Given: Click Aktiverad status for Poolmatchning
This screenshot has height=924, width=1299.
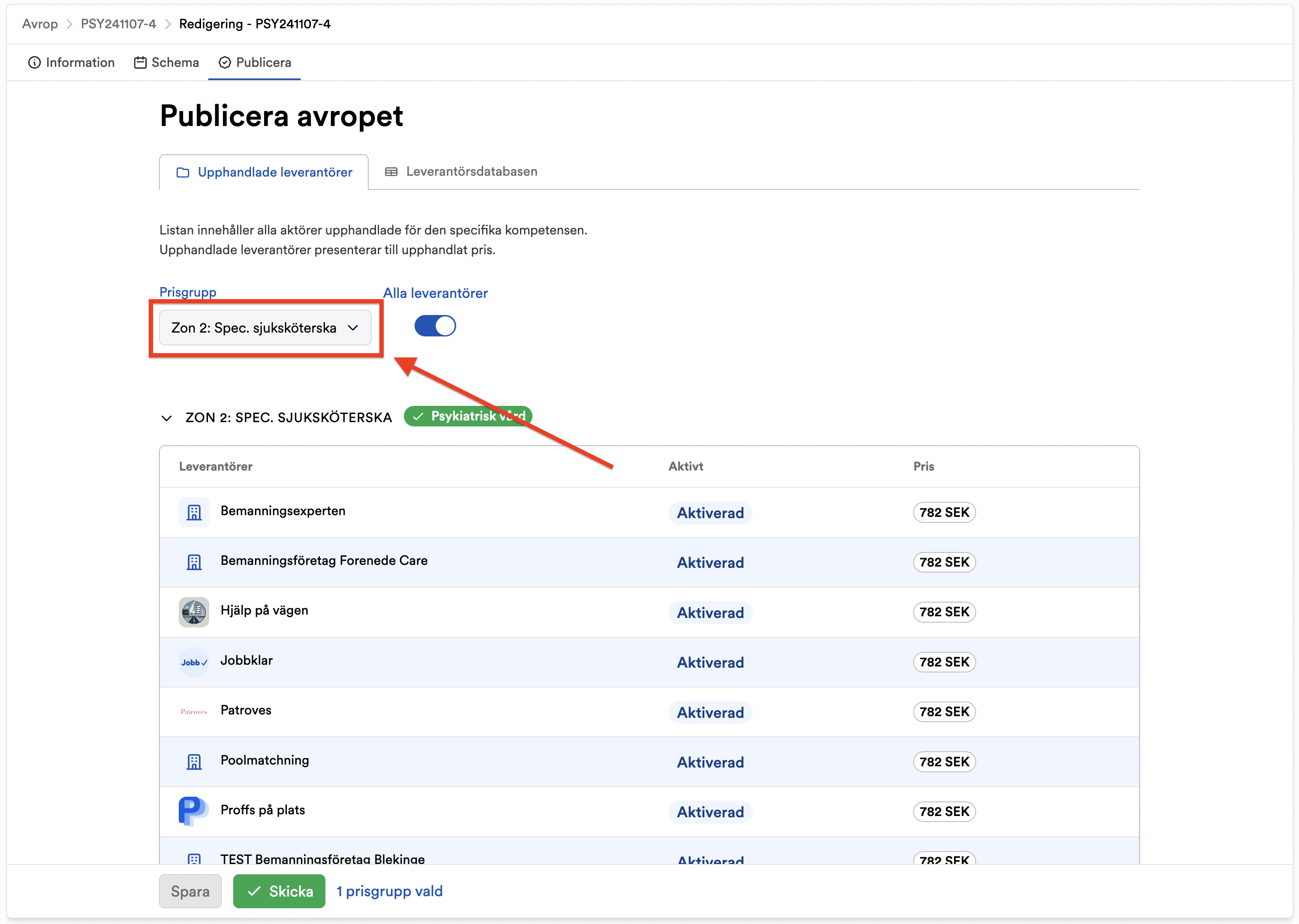Looking at the screenshot, I should tap(710, 762).
